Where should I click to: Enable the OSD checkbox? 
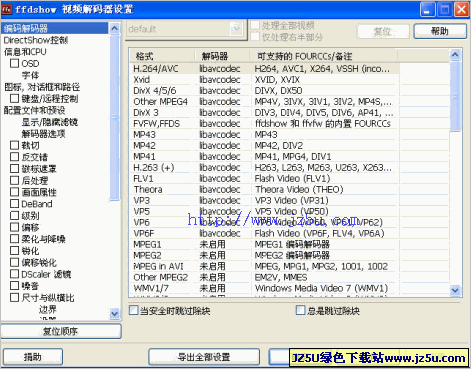click(x=14, y=63)
